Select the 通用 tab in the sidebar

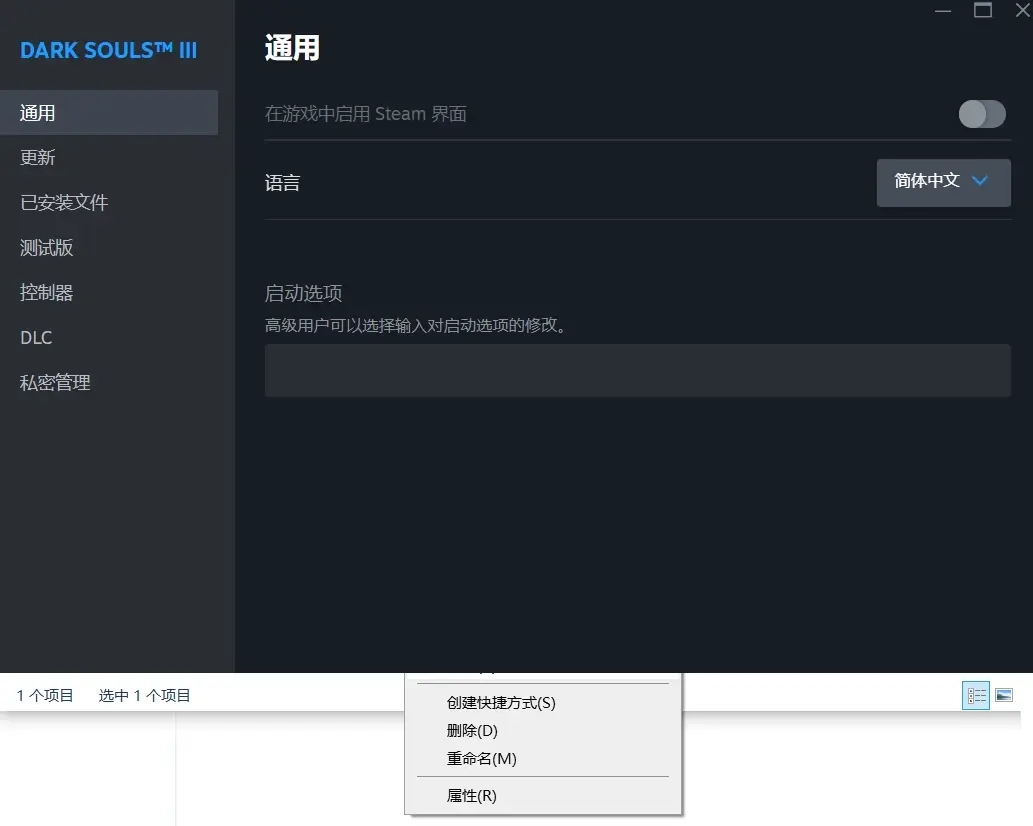109,113
